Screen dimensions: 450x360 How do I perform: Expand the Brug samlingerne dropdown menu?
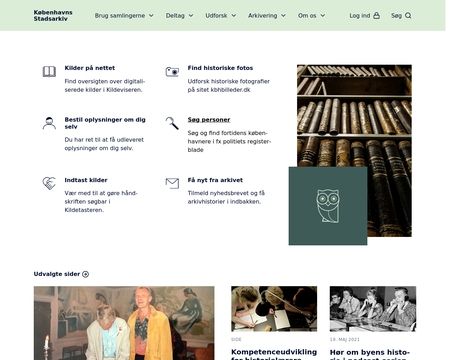pos(124,15)
